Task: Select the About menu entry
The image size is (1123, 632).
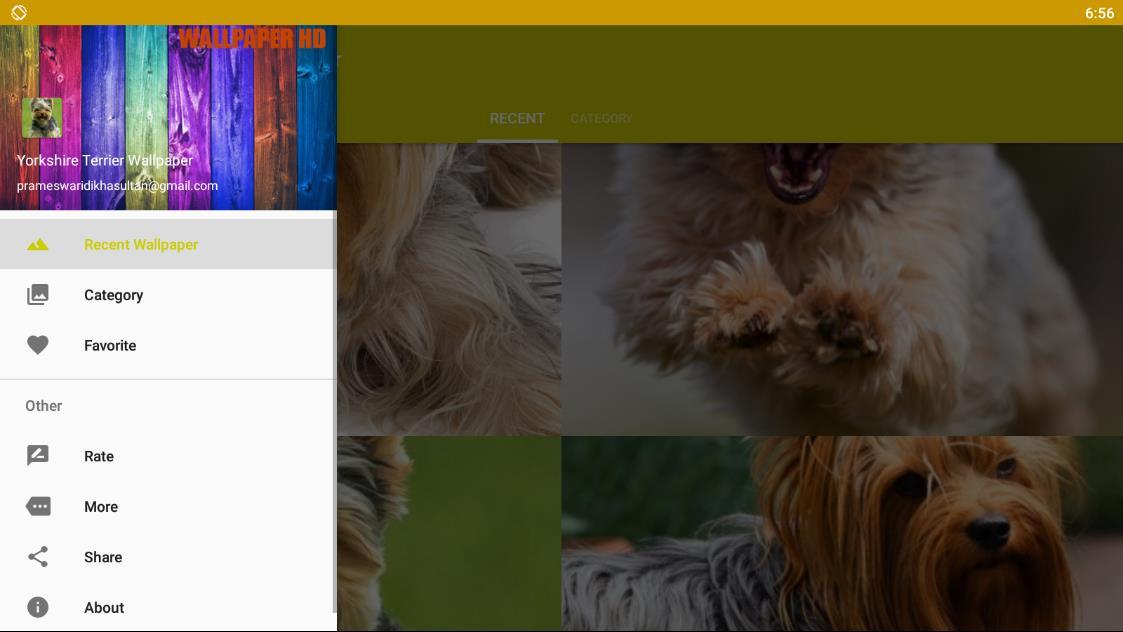Action: pos(168,608)
